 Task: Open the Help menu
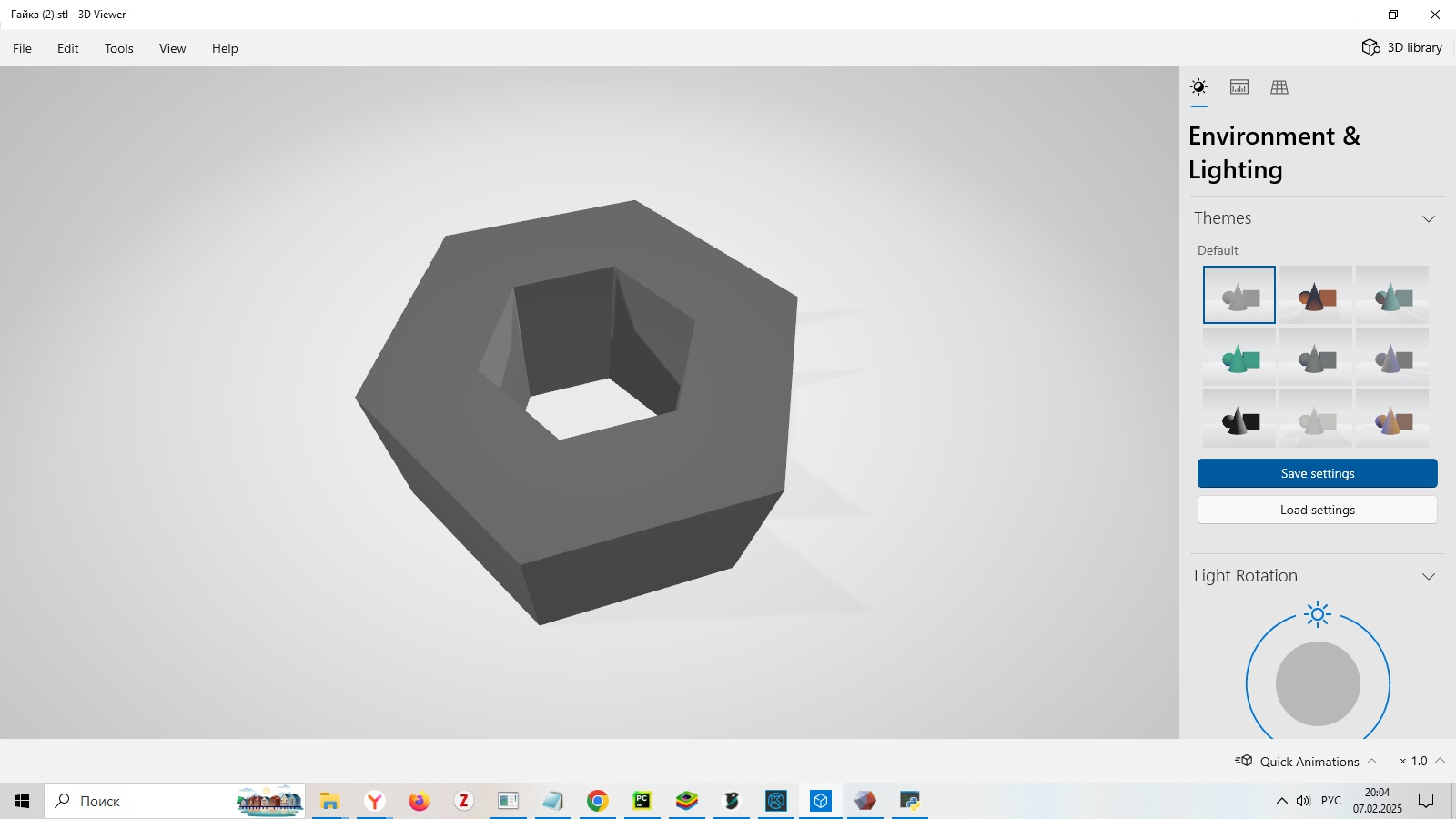coord(225,48)
